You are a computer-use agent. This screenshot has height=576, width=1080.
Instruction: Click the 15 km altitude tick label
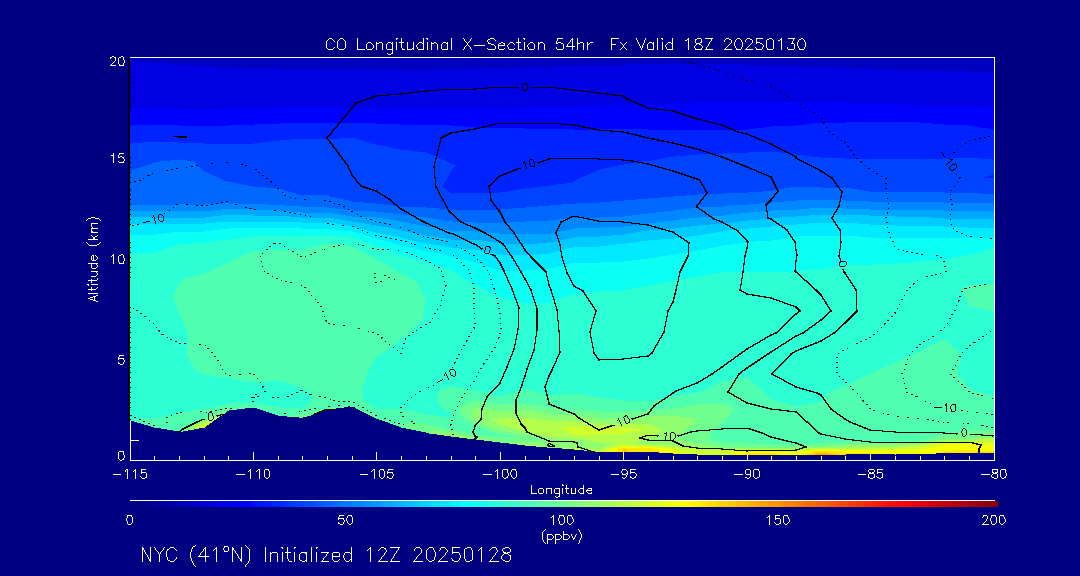click(117, 158)
